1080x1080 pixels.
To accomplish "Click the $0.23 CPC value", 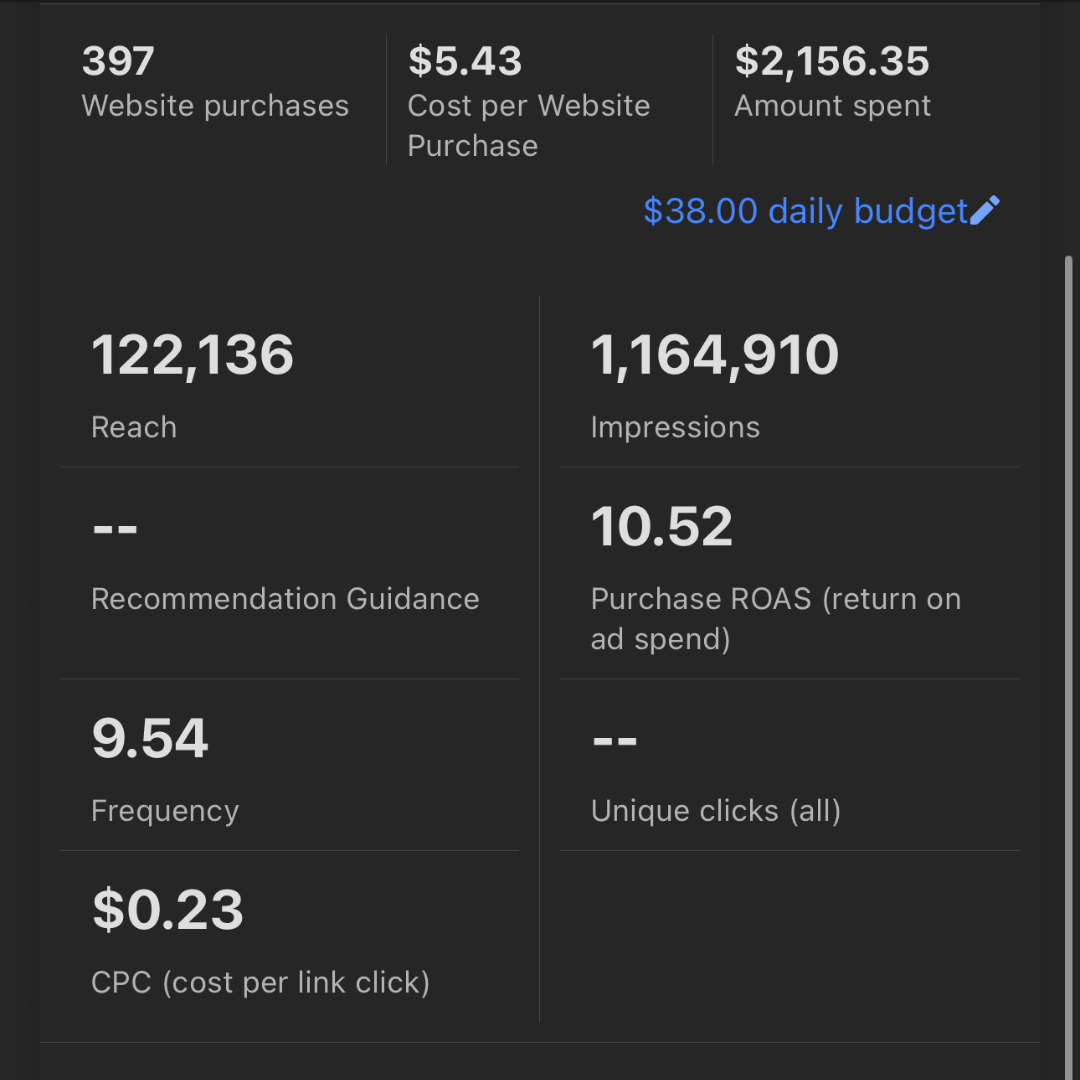I will click(168, 910).
